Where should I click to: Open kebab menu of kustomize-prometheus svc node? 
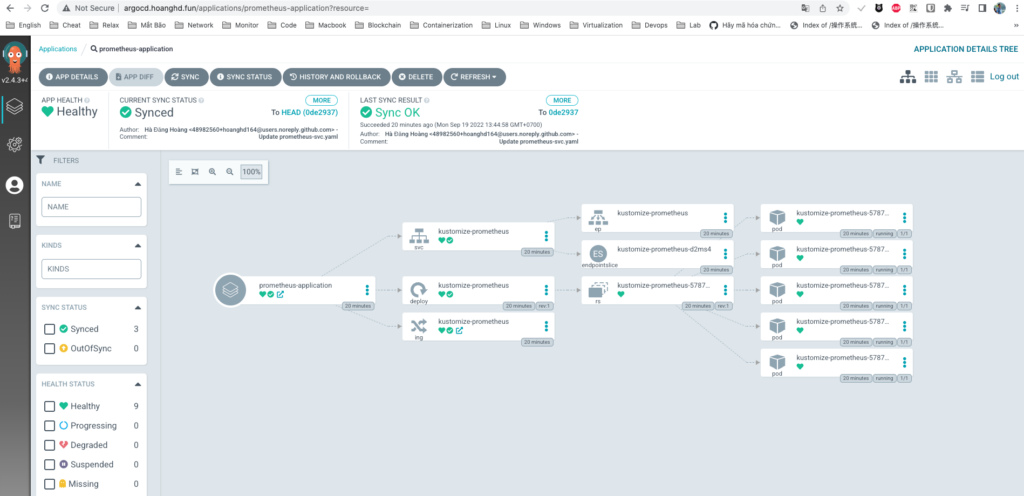pyautogui.click(x=546, y=236)
